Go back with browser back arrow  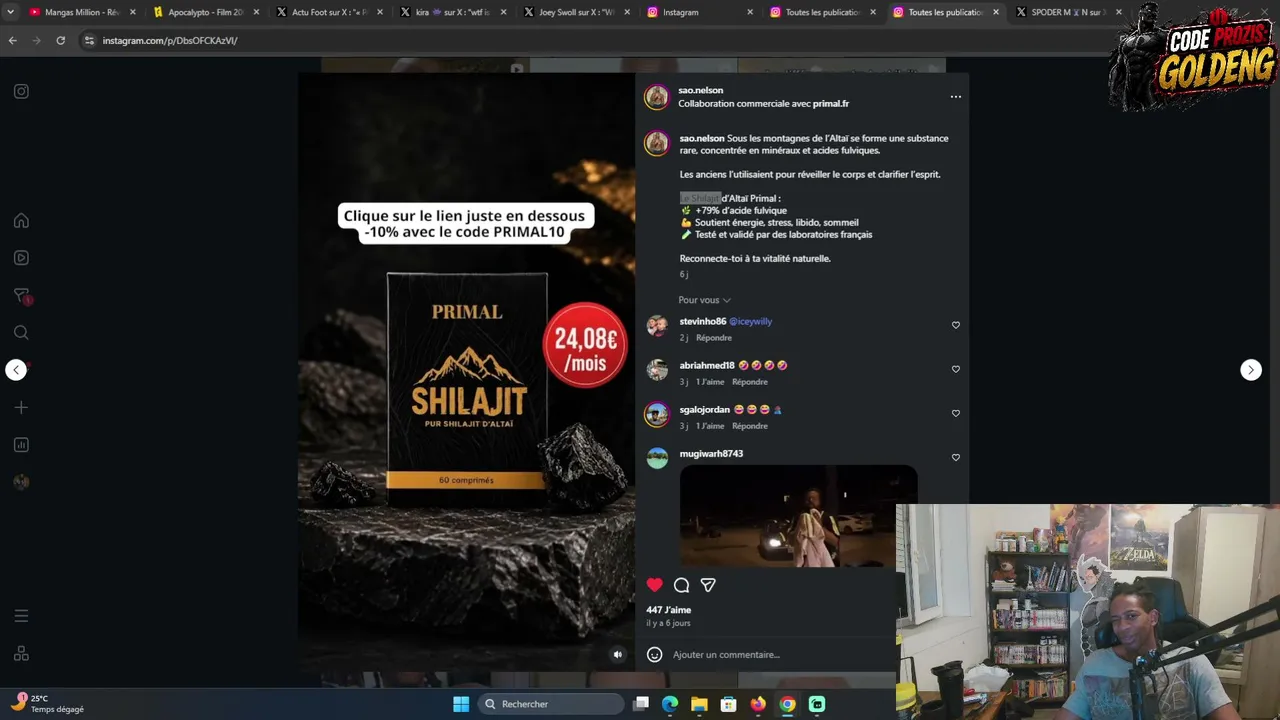tap(13, 40)
